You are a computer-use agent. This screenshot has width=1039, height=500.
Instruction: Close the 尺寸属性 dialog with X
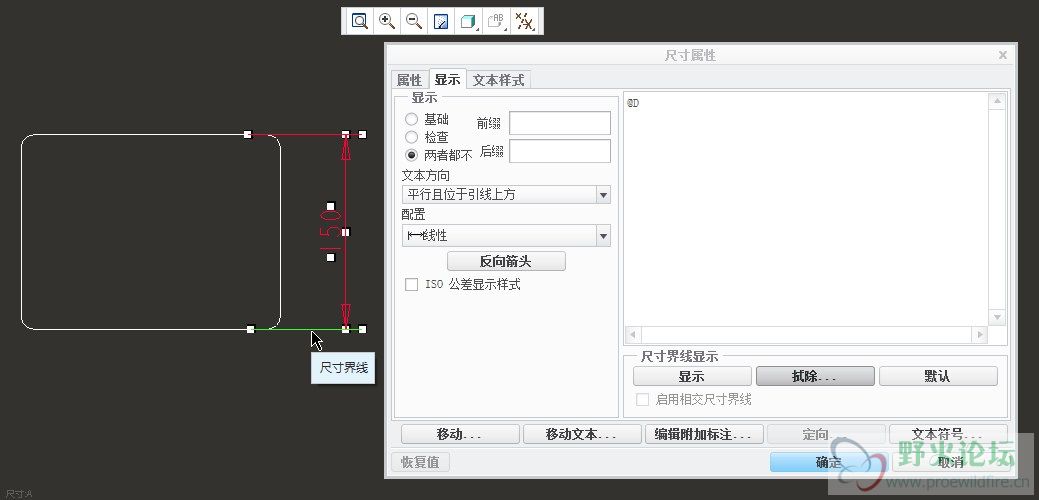coord(1003,55)
